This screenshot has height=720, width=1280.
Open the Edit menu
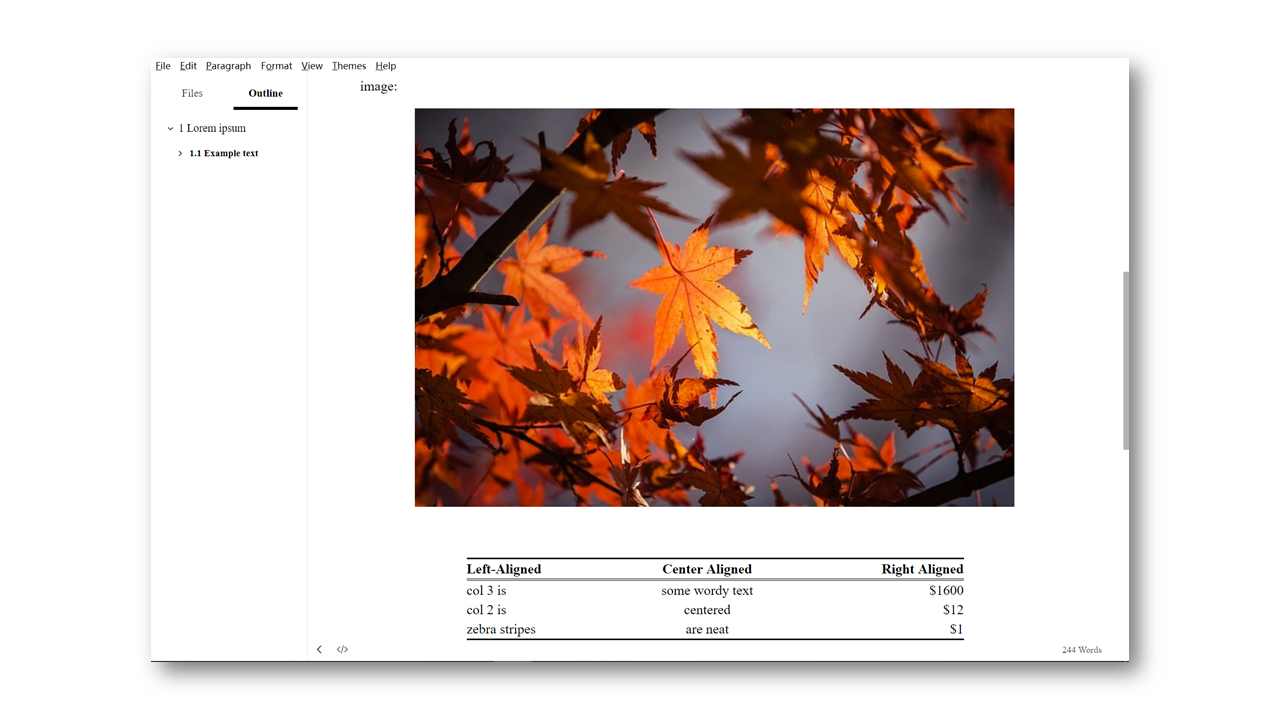188,66
